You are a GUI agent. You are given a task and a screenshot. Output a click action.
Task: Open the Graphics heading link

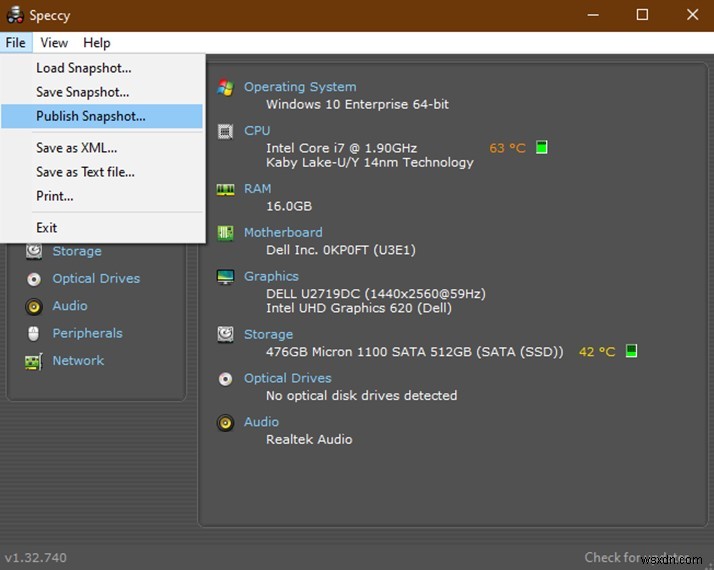(x=271, y=276)
